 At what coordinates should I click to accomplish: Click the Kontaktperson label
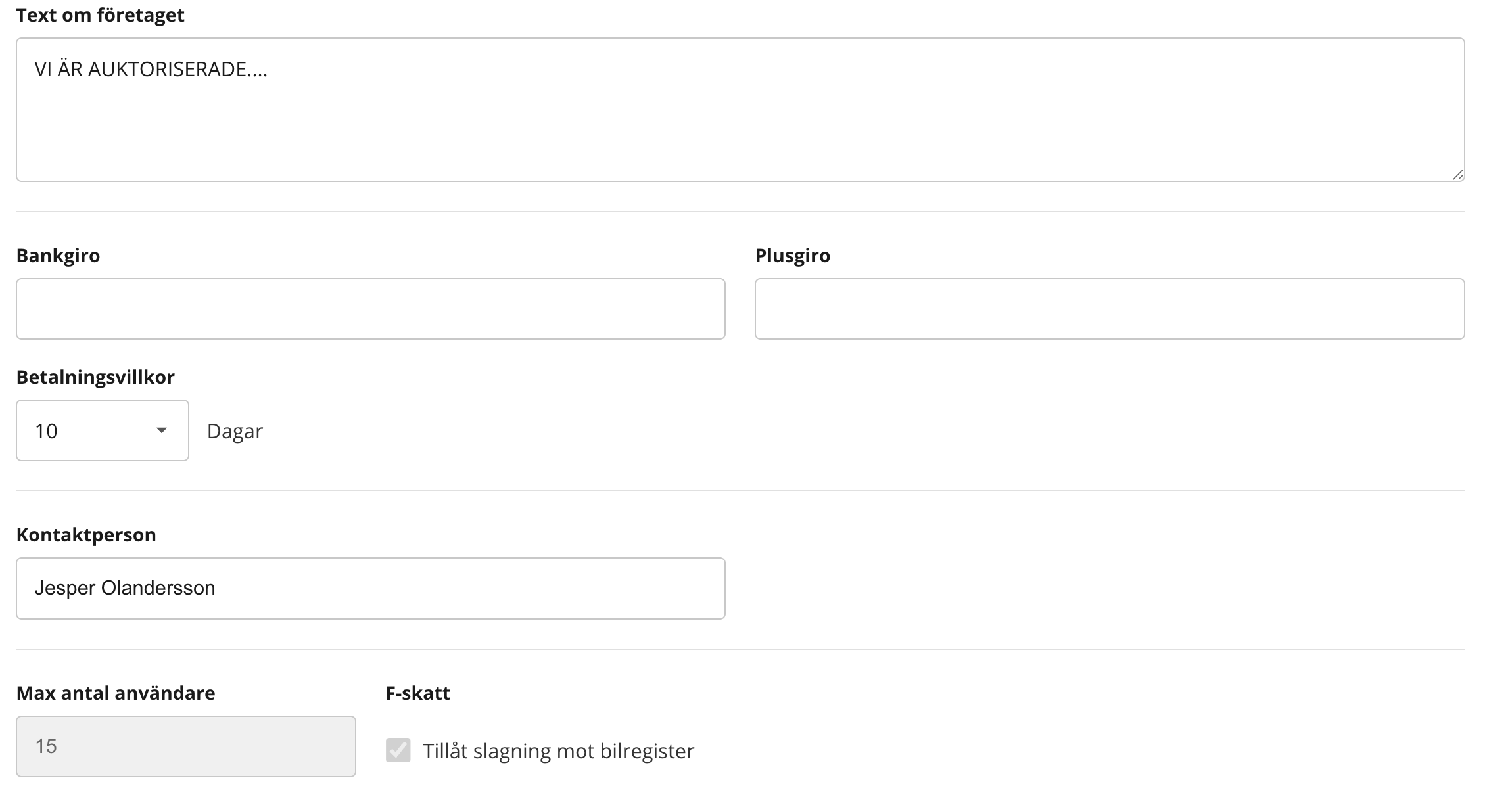(86, 535)
